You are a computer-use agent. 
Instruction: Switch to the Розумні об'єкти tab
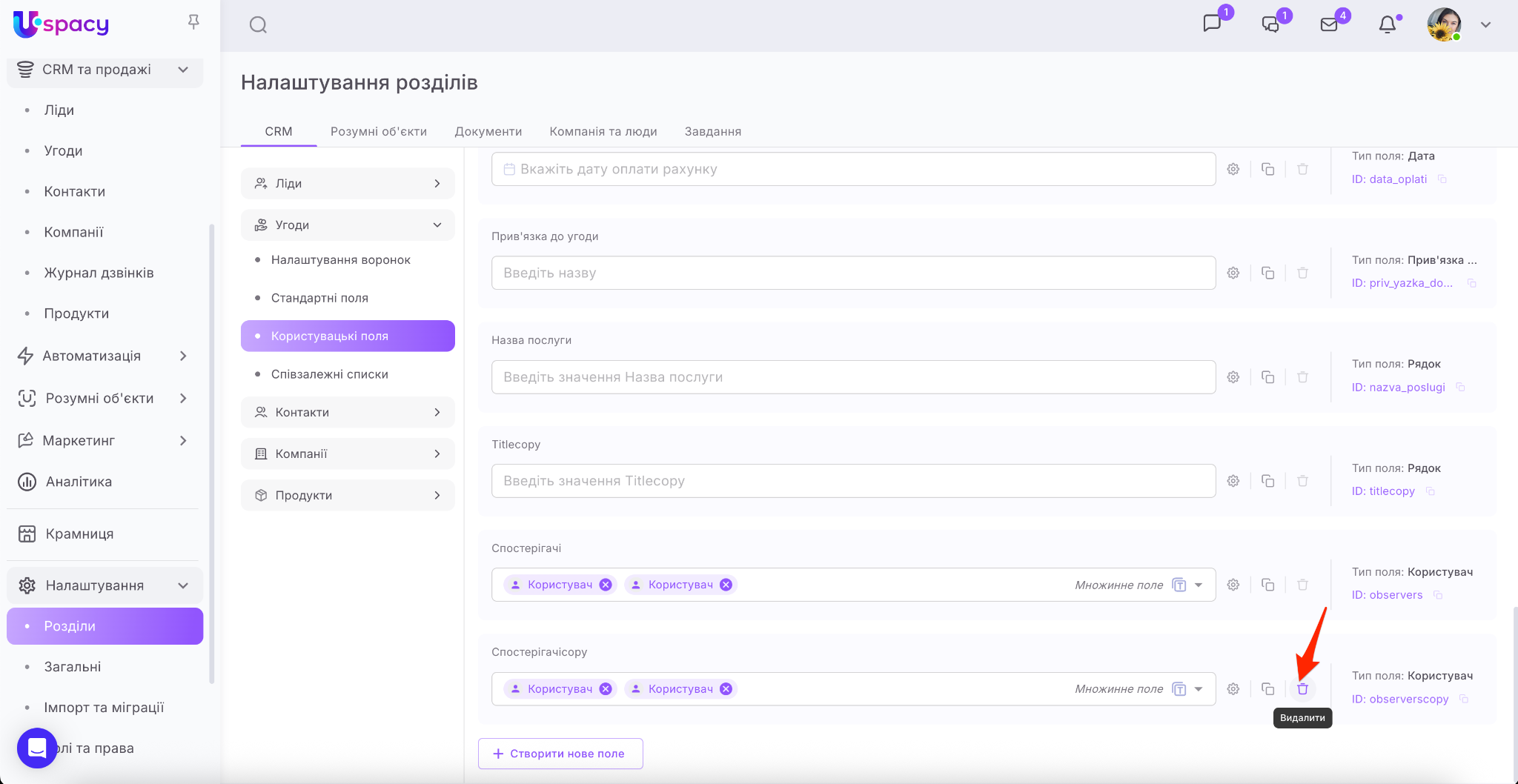click(x=378, y=131)
